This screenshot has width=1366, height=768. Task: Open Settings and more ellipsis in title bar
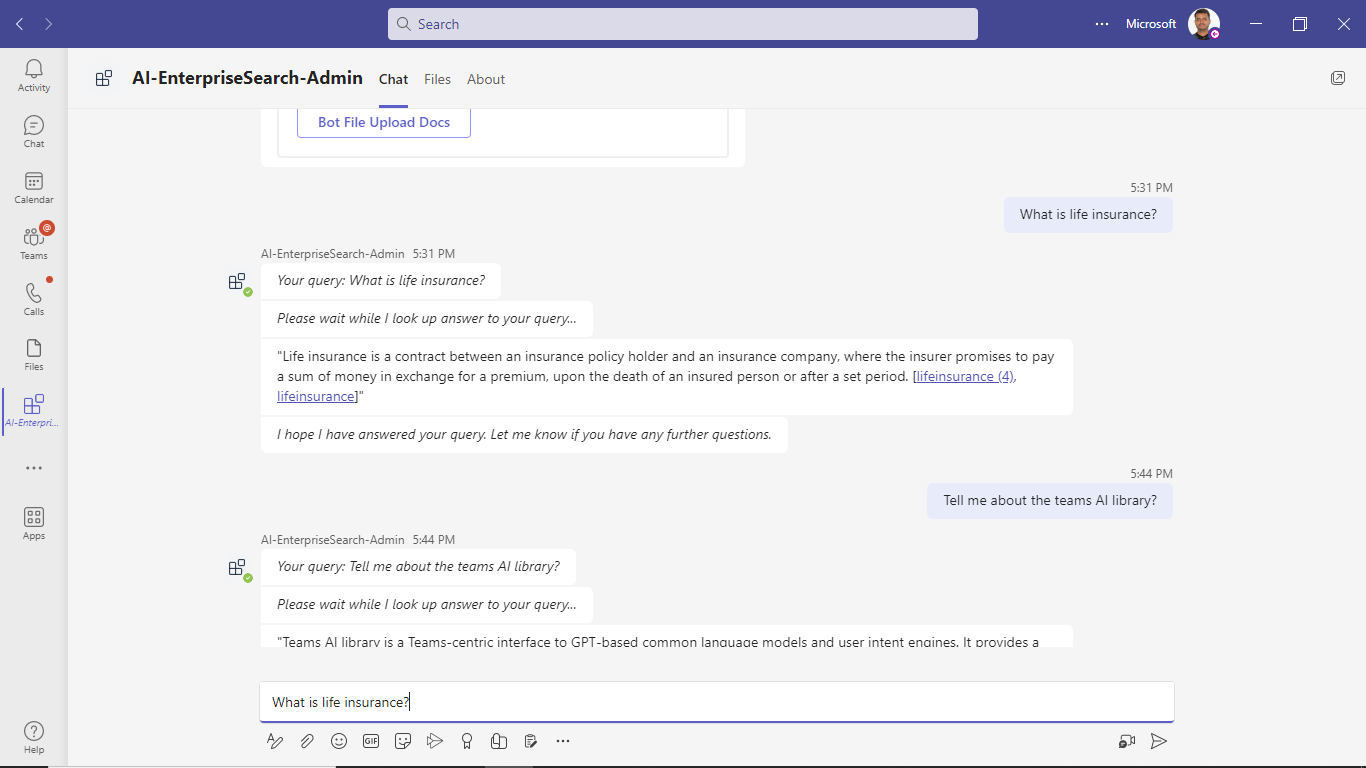[1102, 24]
